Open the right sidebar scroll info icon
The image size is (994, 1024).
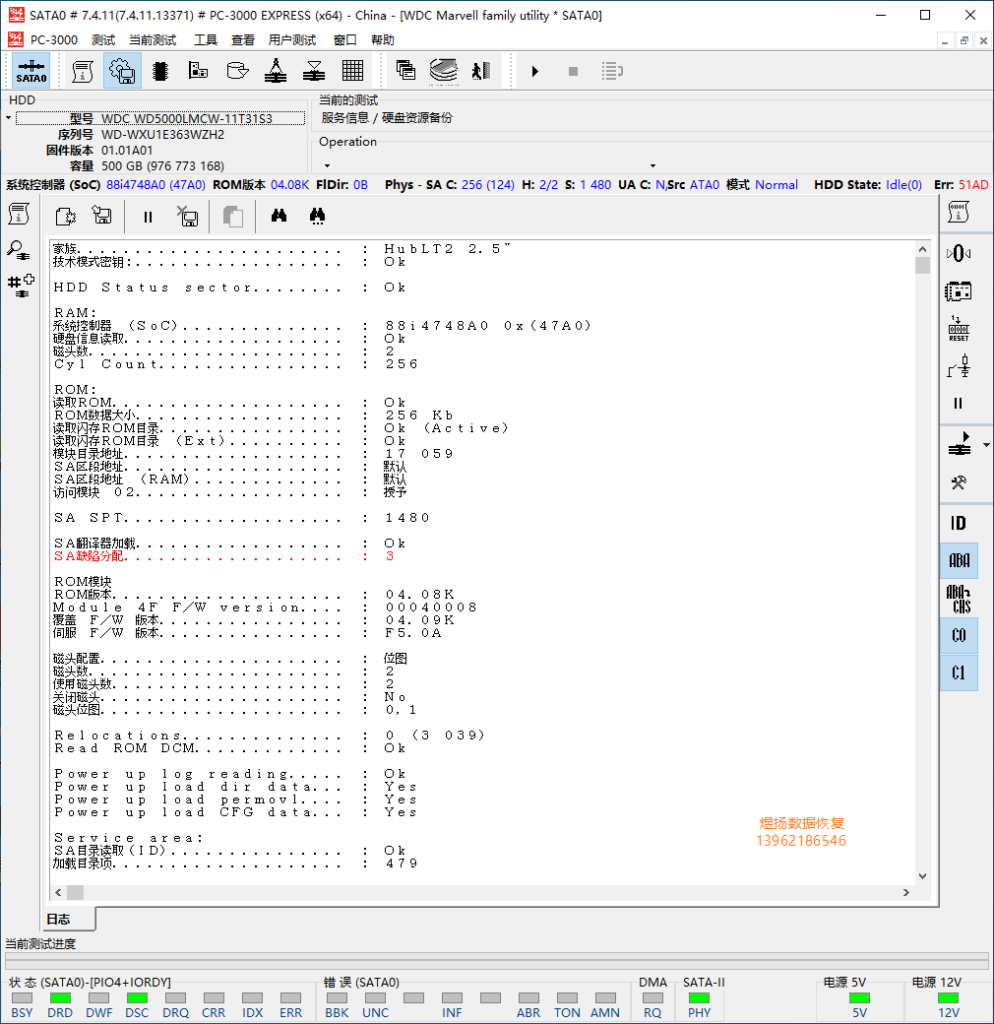point(958,213)
